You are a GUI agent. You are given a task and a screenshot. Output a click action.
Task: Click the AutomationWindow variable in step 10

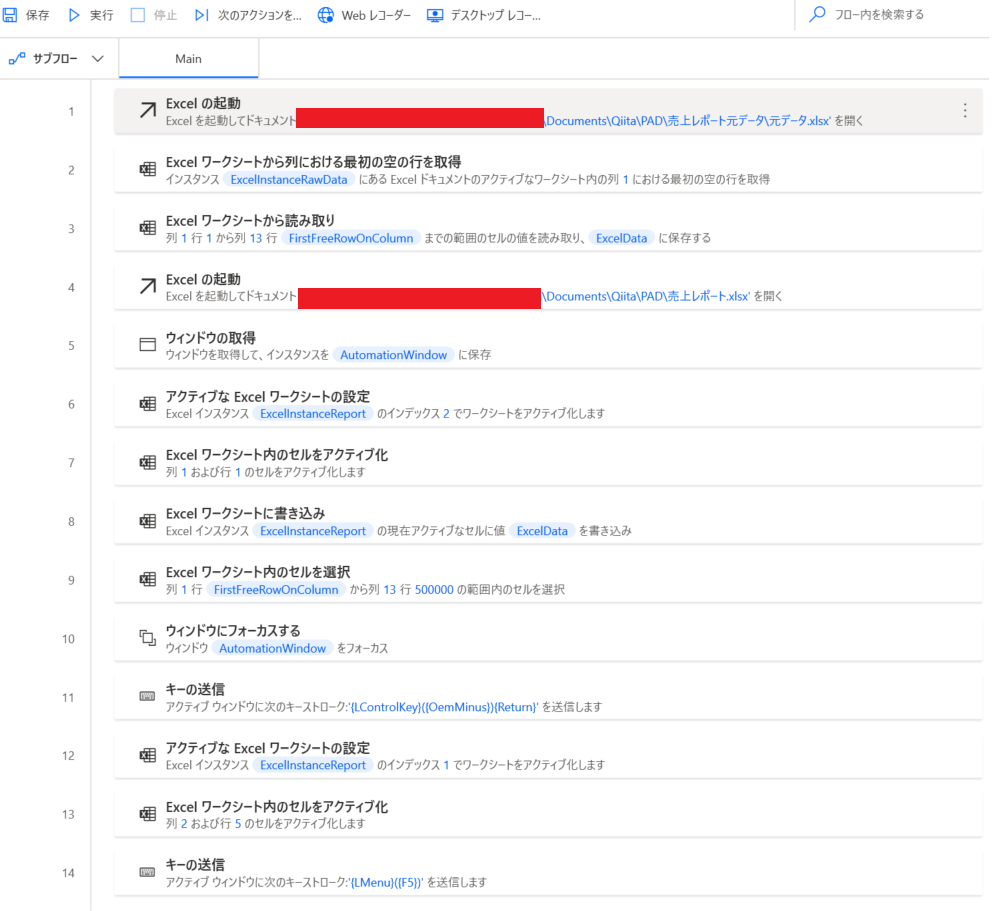pos(272,648)
